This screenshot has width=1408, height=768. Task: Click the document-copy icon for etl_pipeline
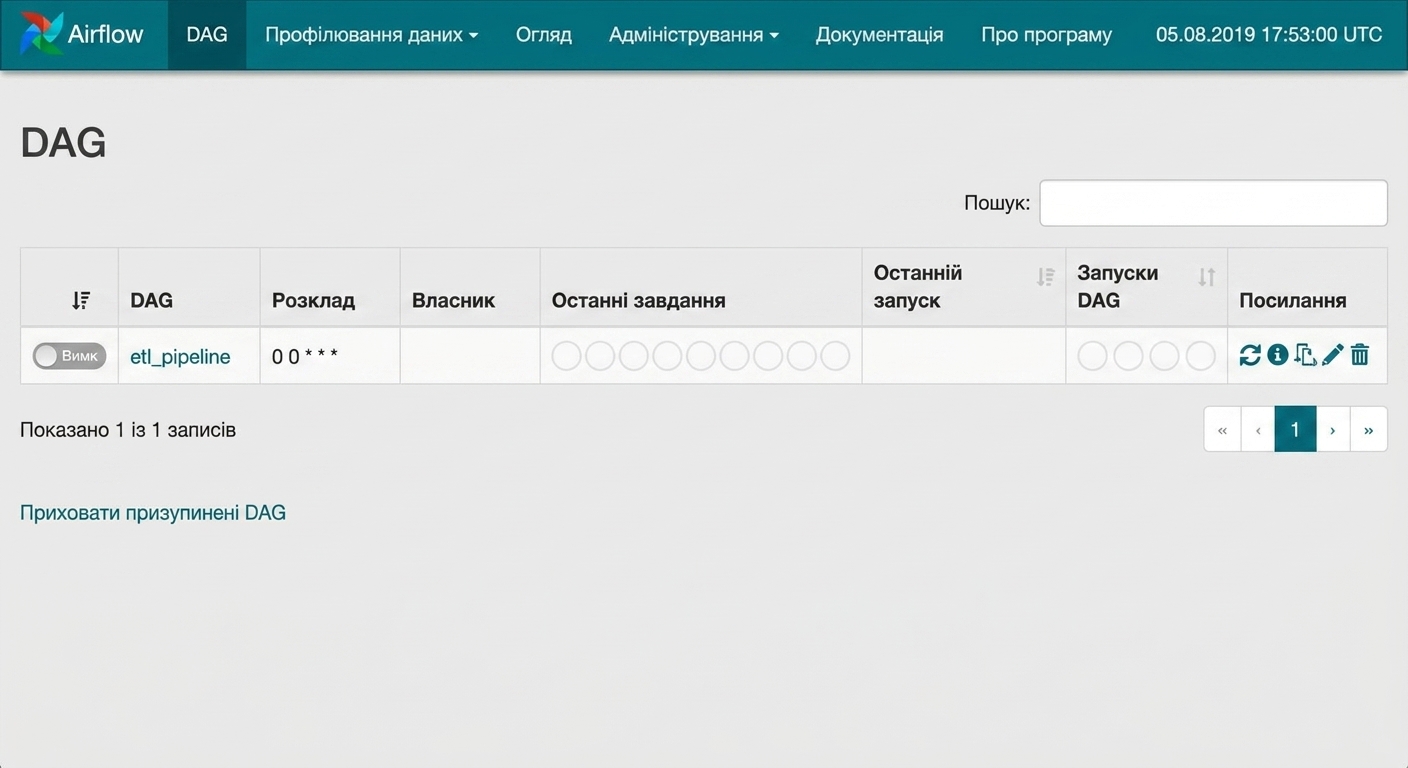pyautogui.click(x=1305, y=354)
